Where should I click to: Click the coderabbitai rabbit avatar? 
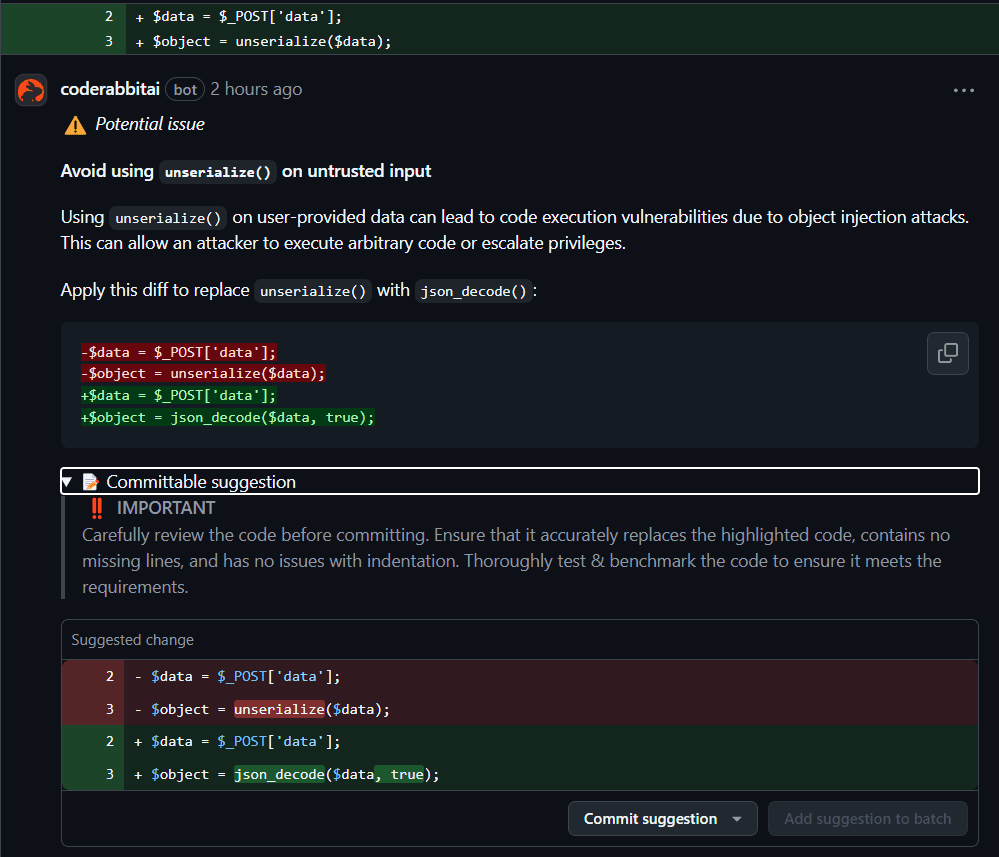[31, 90]
